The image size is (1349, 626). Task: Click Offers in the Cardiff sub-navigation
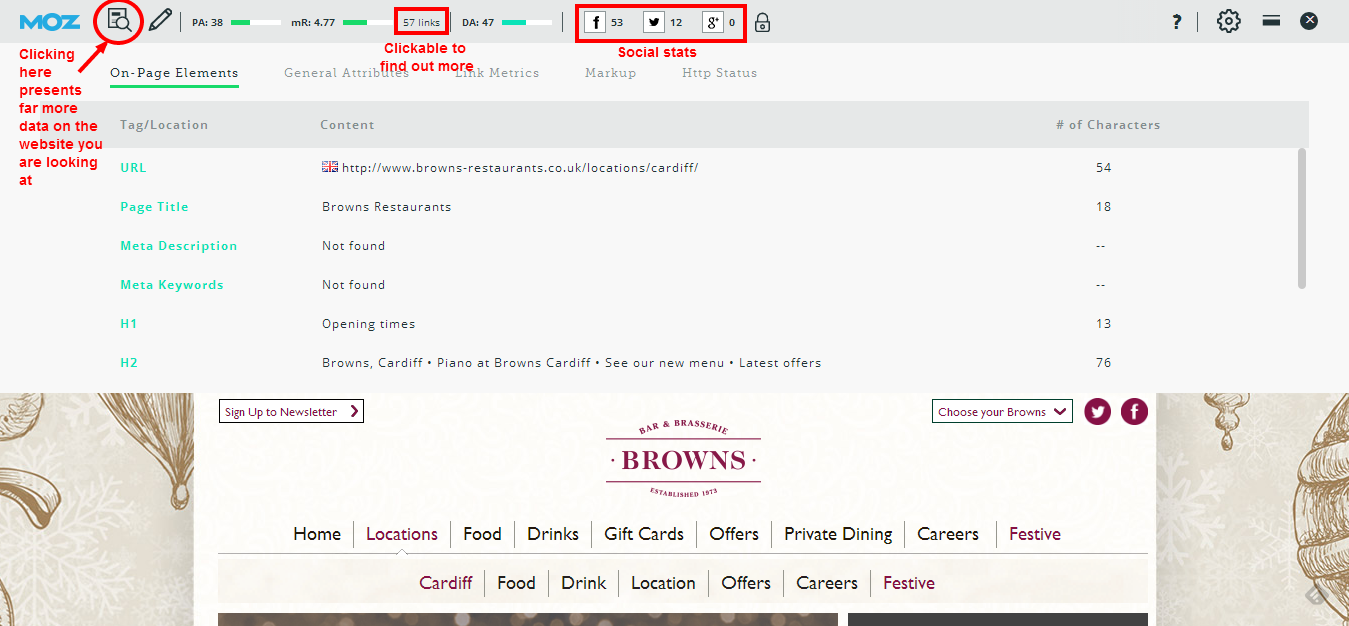[x=746, y=583]
